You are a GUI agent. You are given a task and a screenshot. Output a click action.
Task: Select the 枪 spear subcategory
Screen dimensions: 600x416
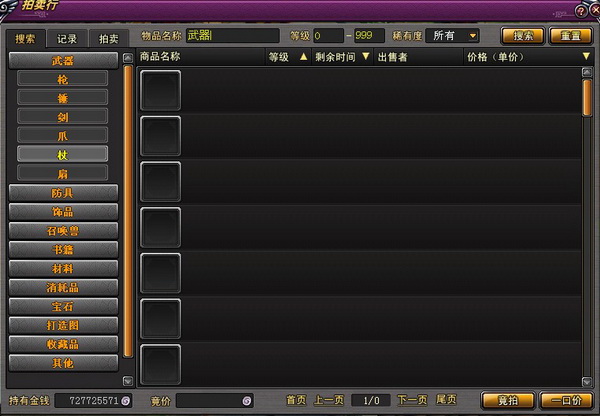pyautogui.click(x=62, y=79)
